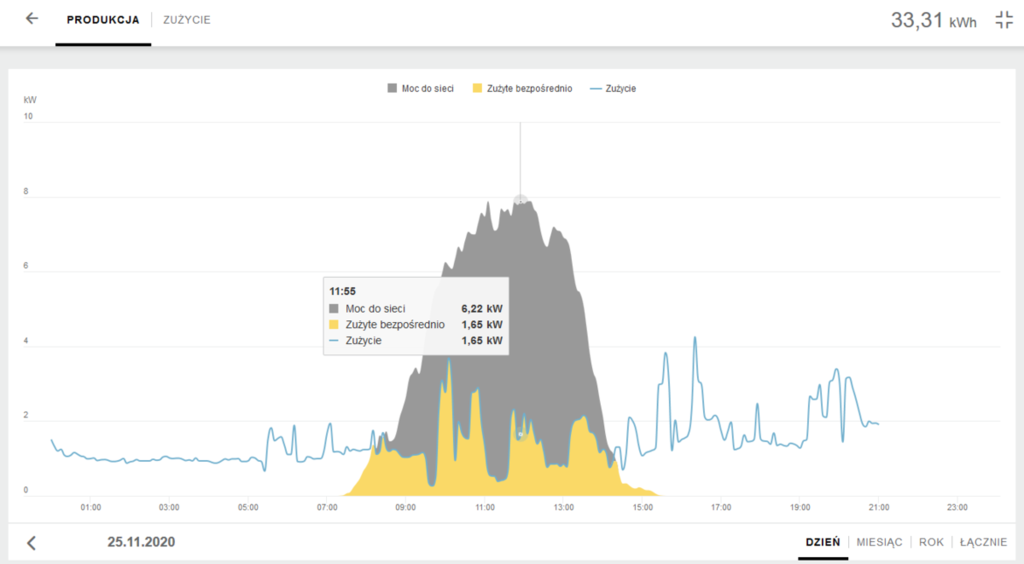Click the yellow Zużyte bezpośrednio legend swatch
1024x564 pixels.
(x=478, y=89)
